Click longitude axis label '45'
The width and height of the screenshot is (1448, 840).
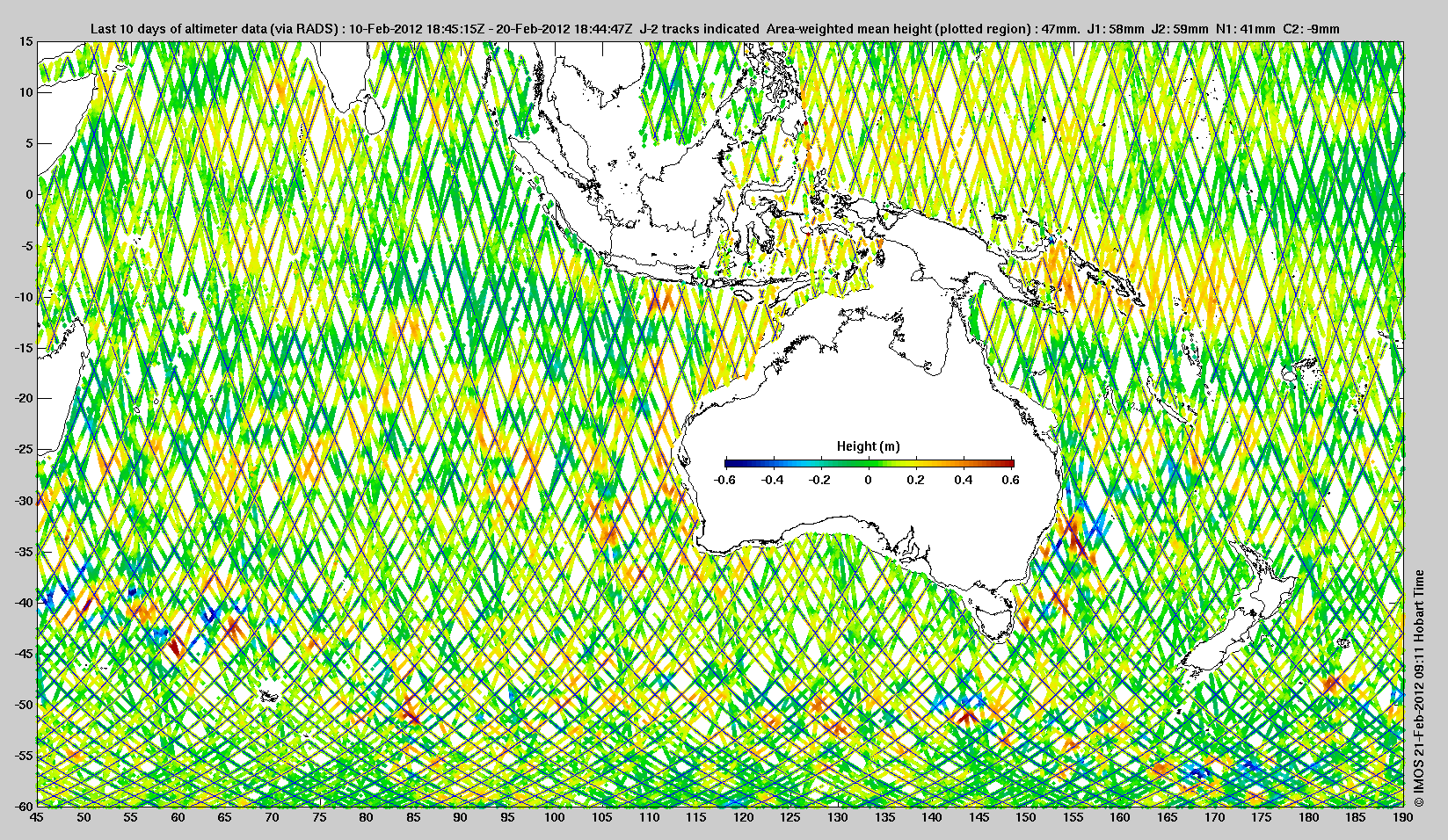37,817
